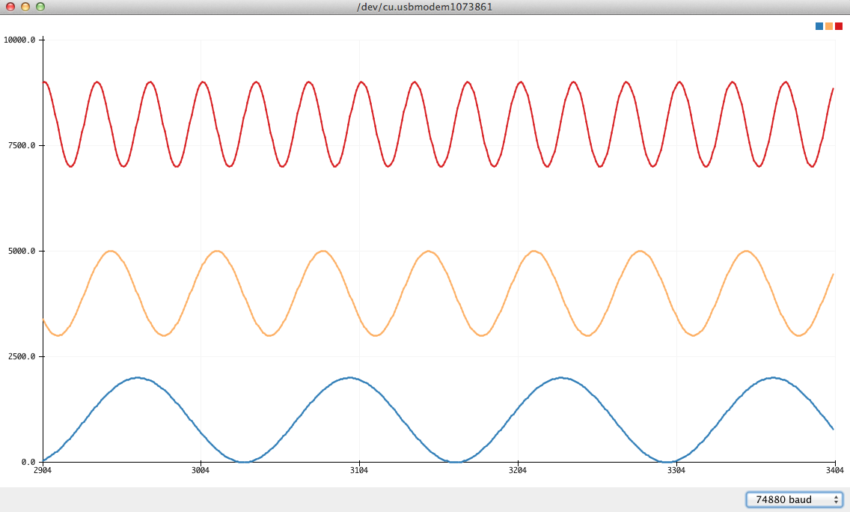
Task: Click the blue legend color swatch
Action: tap(819, 26)
